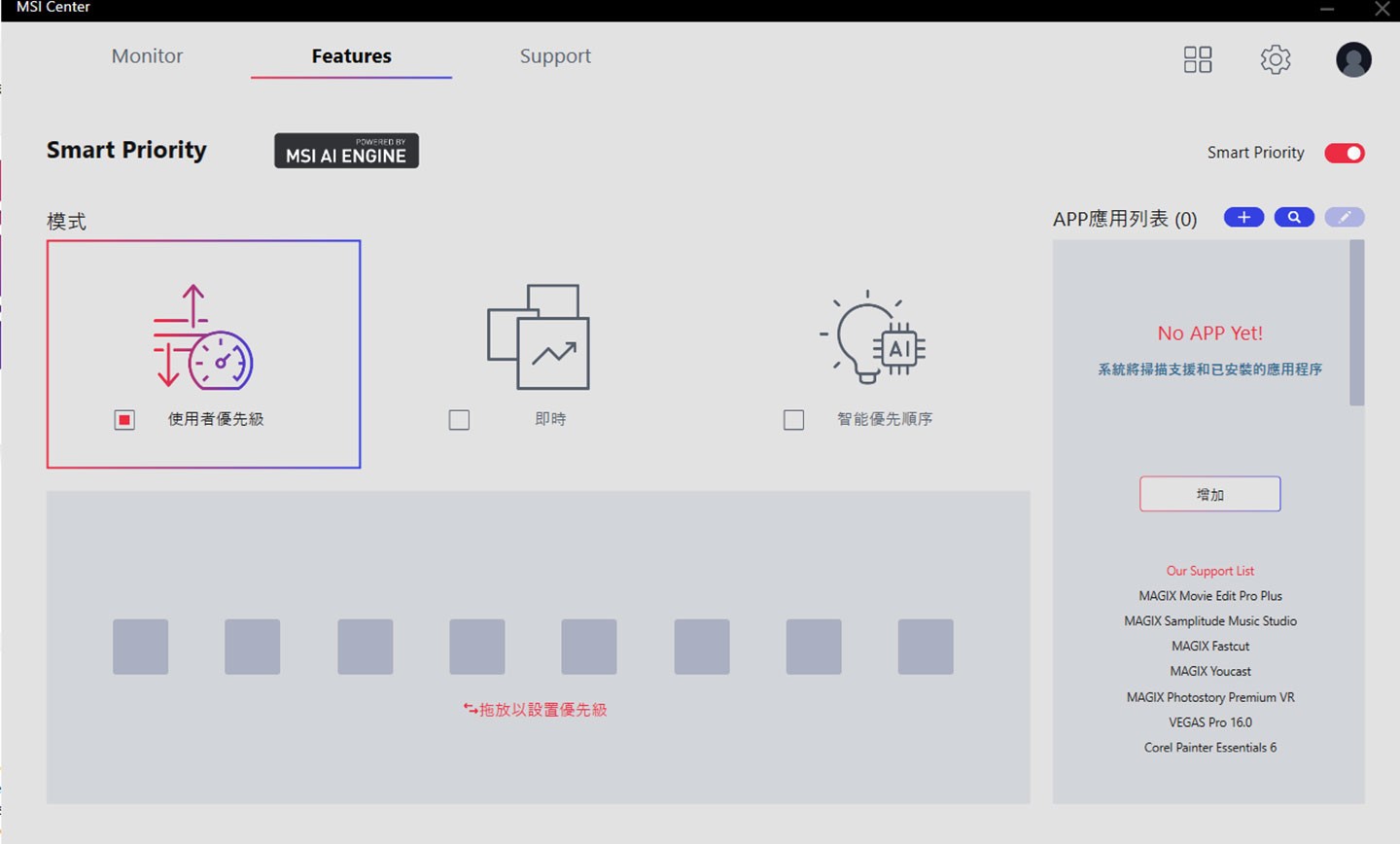Click the APP應用列表 (0) heading
This screenshot has width=1400, height=844.
tap(1125, 219)
